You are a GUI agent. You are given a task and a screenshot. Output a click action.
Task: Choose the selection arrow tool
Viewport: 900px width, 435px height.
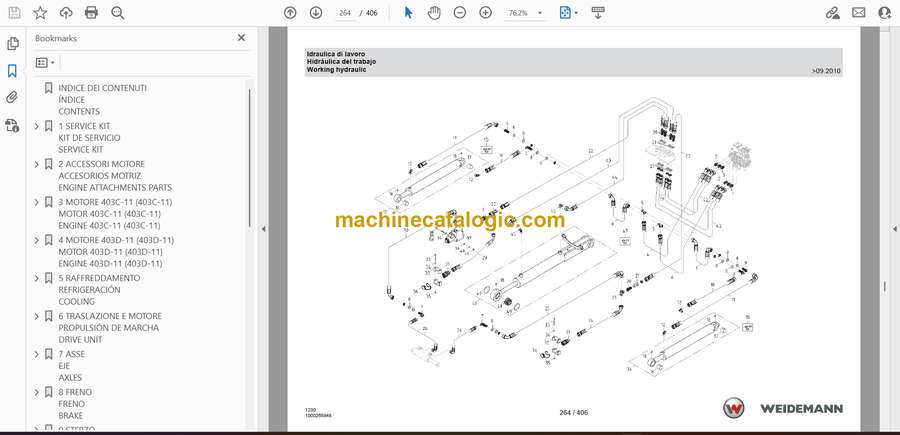tap(408, 13)
